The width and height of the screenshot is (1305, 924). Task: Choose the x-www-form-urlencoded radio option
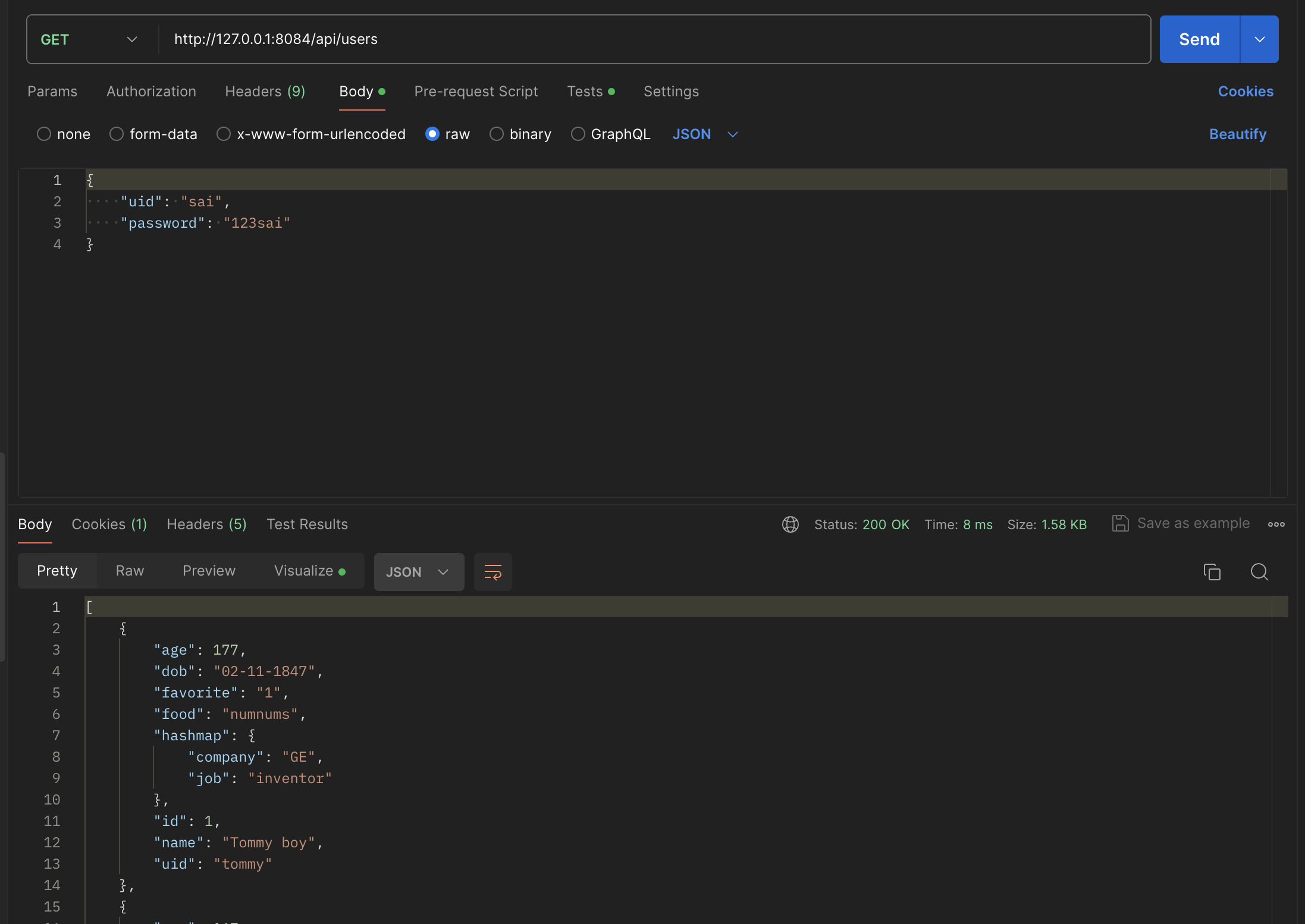[224, 134]
